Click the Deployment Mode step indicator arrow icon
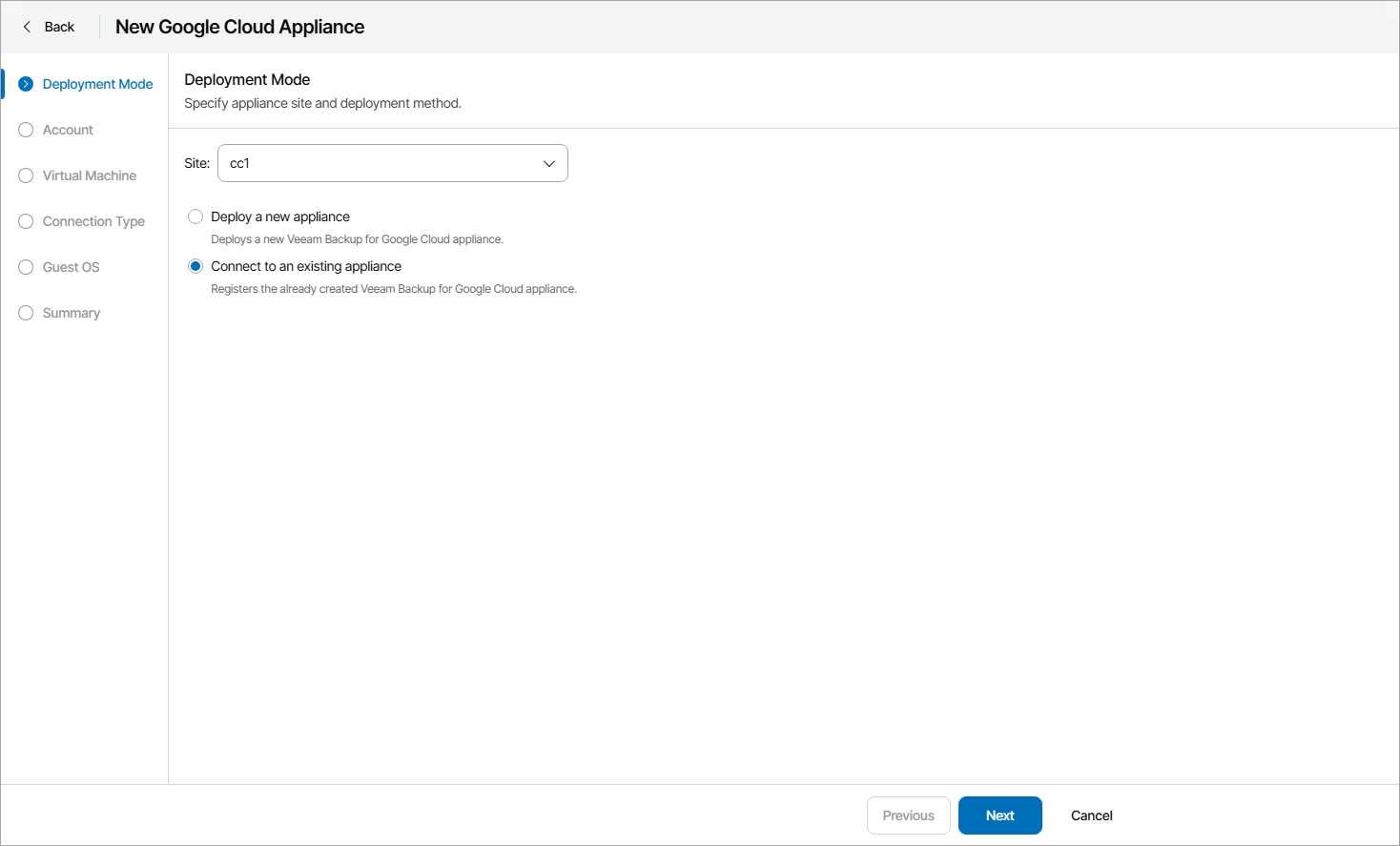 click(x=25, y=84)
